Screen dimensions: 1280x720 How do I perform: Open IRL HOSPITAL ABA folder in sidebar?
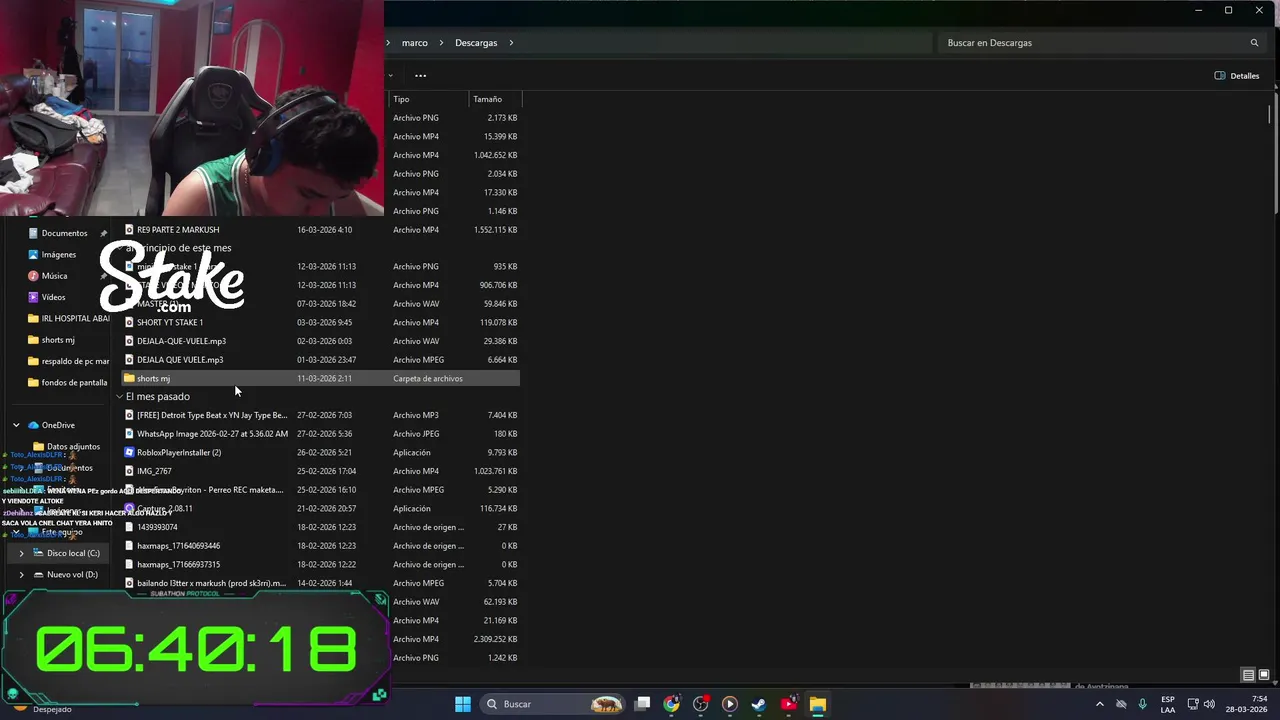tap(70, 319)
